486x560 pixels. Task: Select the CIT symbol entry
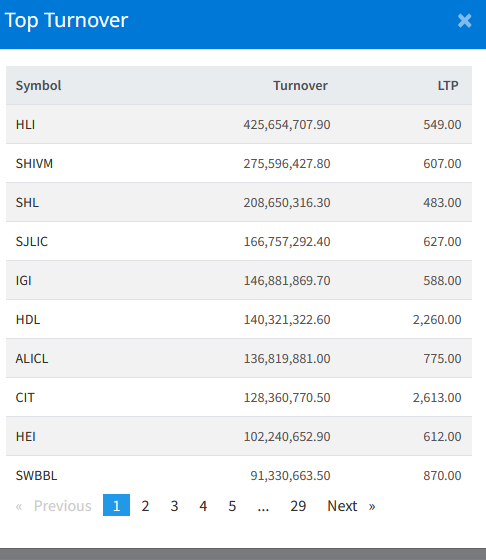(x=25, y=398)
